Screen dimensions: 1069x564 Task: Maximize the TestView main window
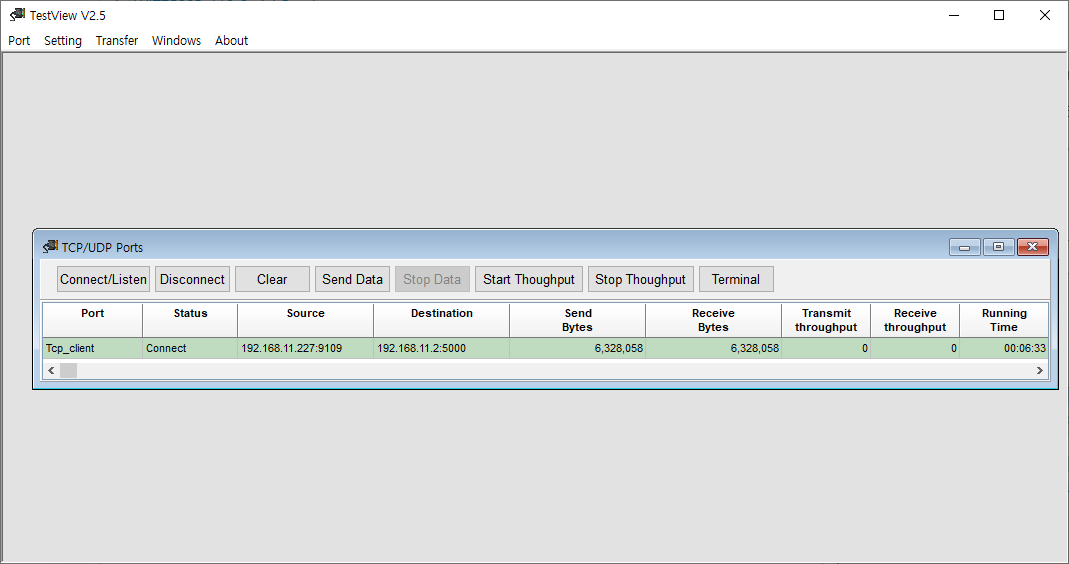click(x=999, y=15)
